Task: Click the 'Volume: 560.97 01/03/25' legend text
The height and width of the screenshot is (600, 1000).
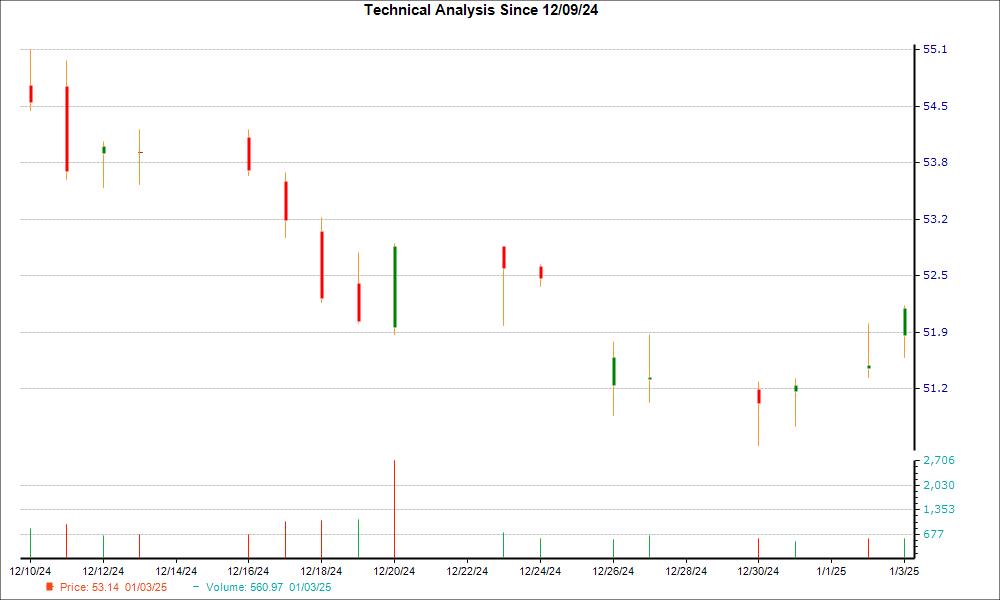Action: click(268, 587)
